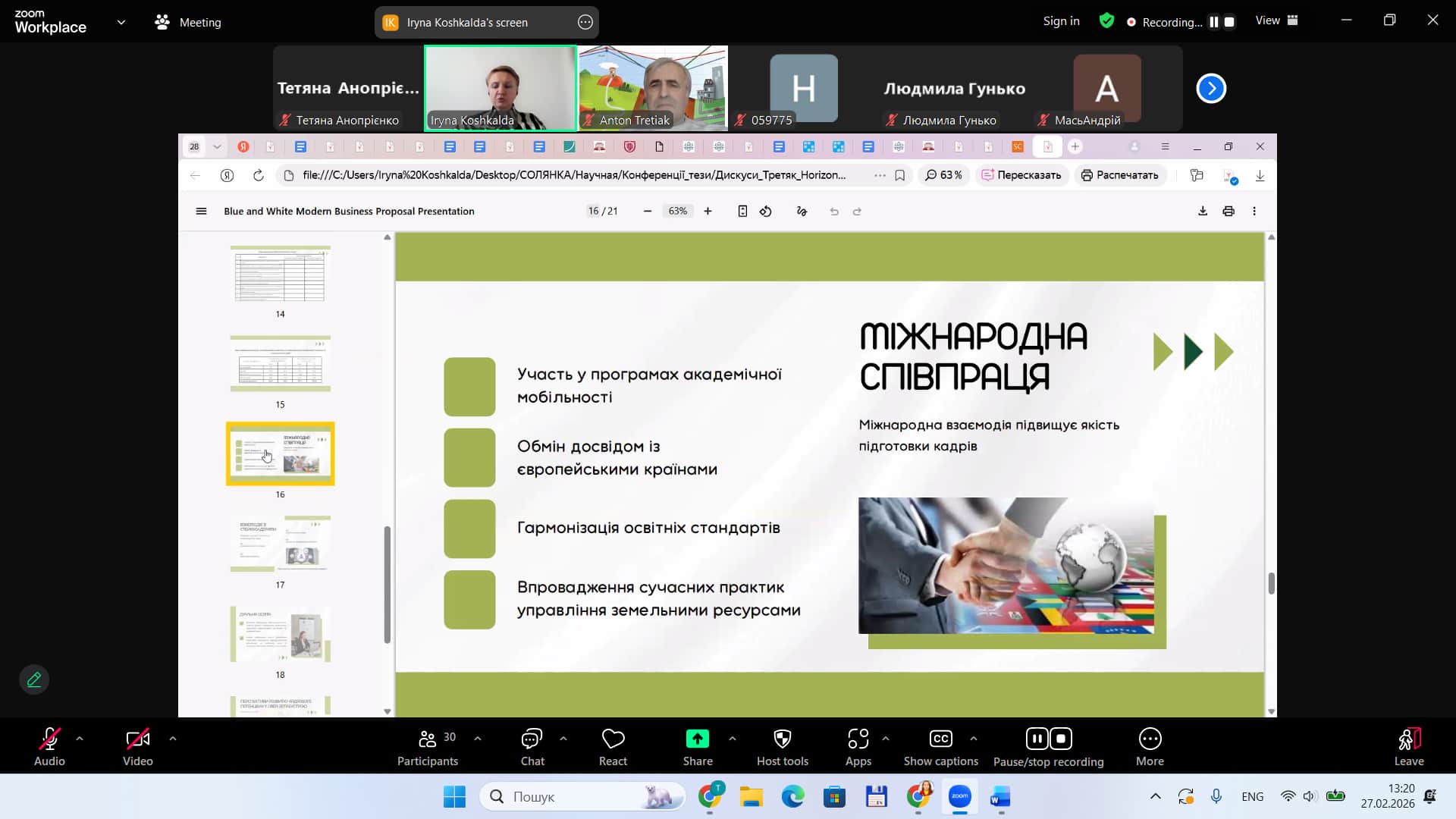Open Host tools shield icon
1456x819 pixels.
tap(782, 739)
